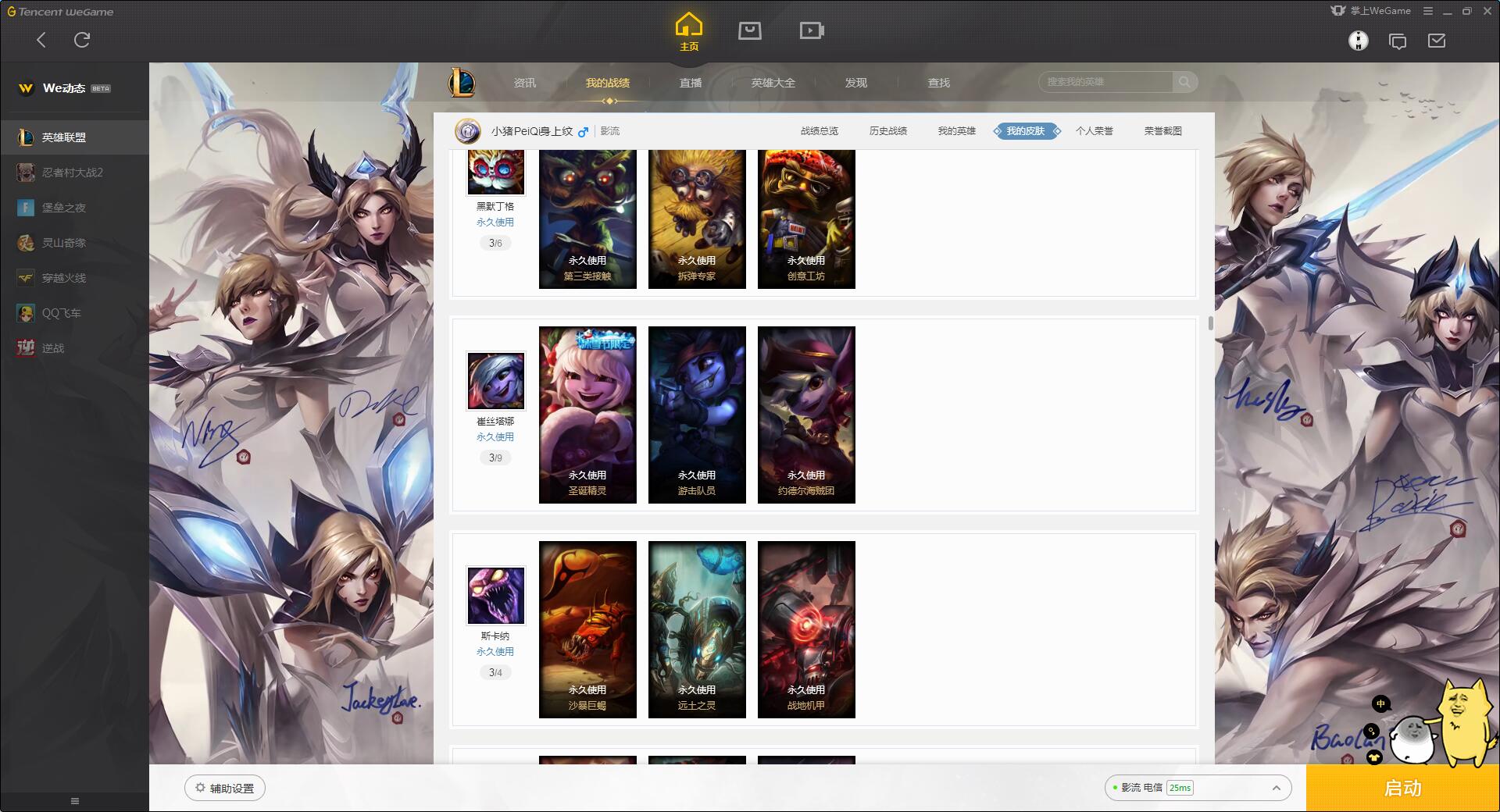Image resolution: width=1500 pixels, height=812 pixels.
Task: Click the 辅助设置 button
Action: pyautogui.click(x=225, y=789)
